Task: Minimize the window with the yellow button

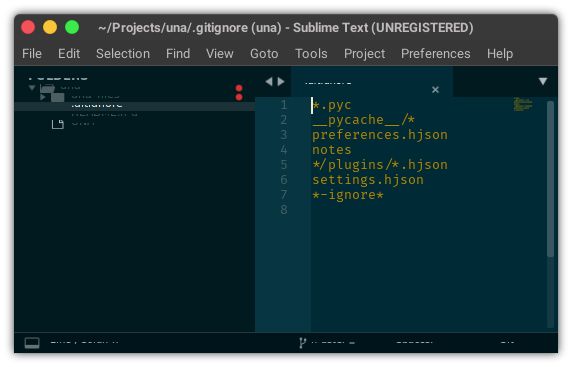Action: [50, 27]
